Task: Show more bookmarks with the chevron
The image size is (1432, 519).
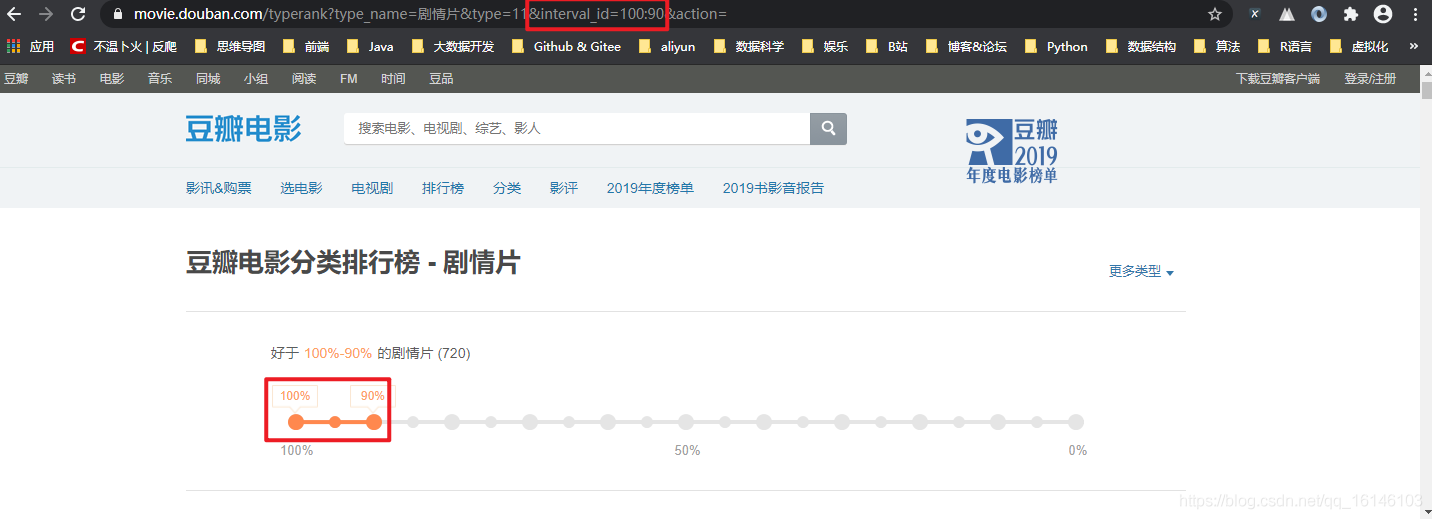Action: pos(1413,46)
